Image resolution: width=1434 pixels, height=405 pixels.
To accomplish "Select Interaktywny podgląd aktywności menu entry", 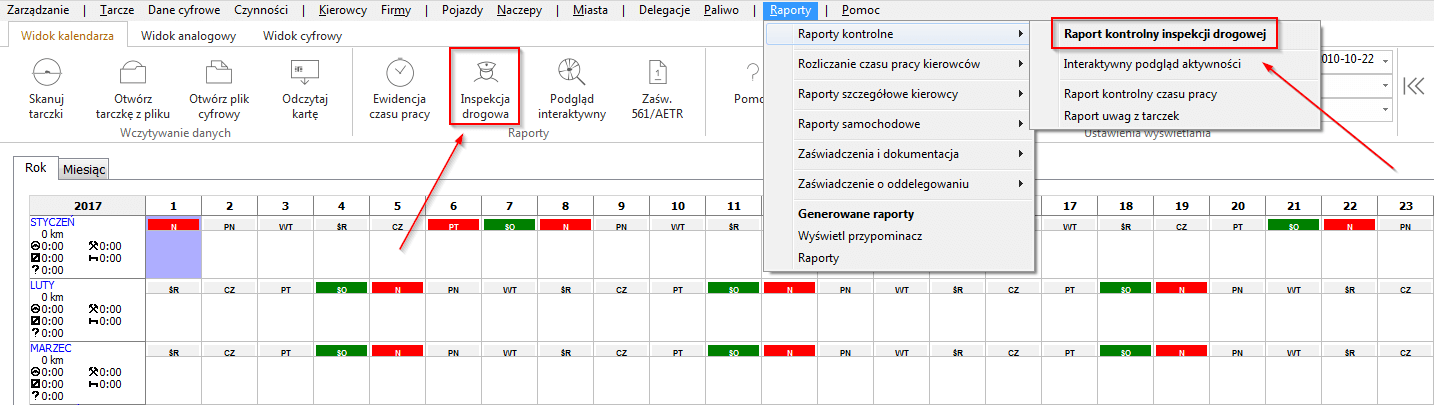I will point(1152,64).
